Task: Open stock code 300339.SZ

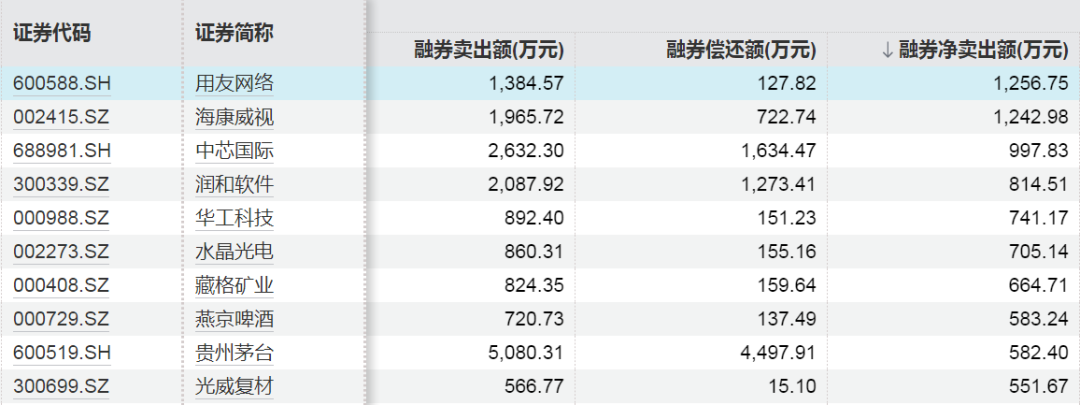Action: (x=61, y=185)
